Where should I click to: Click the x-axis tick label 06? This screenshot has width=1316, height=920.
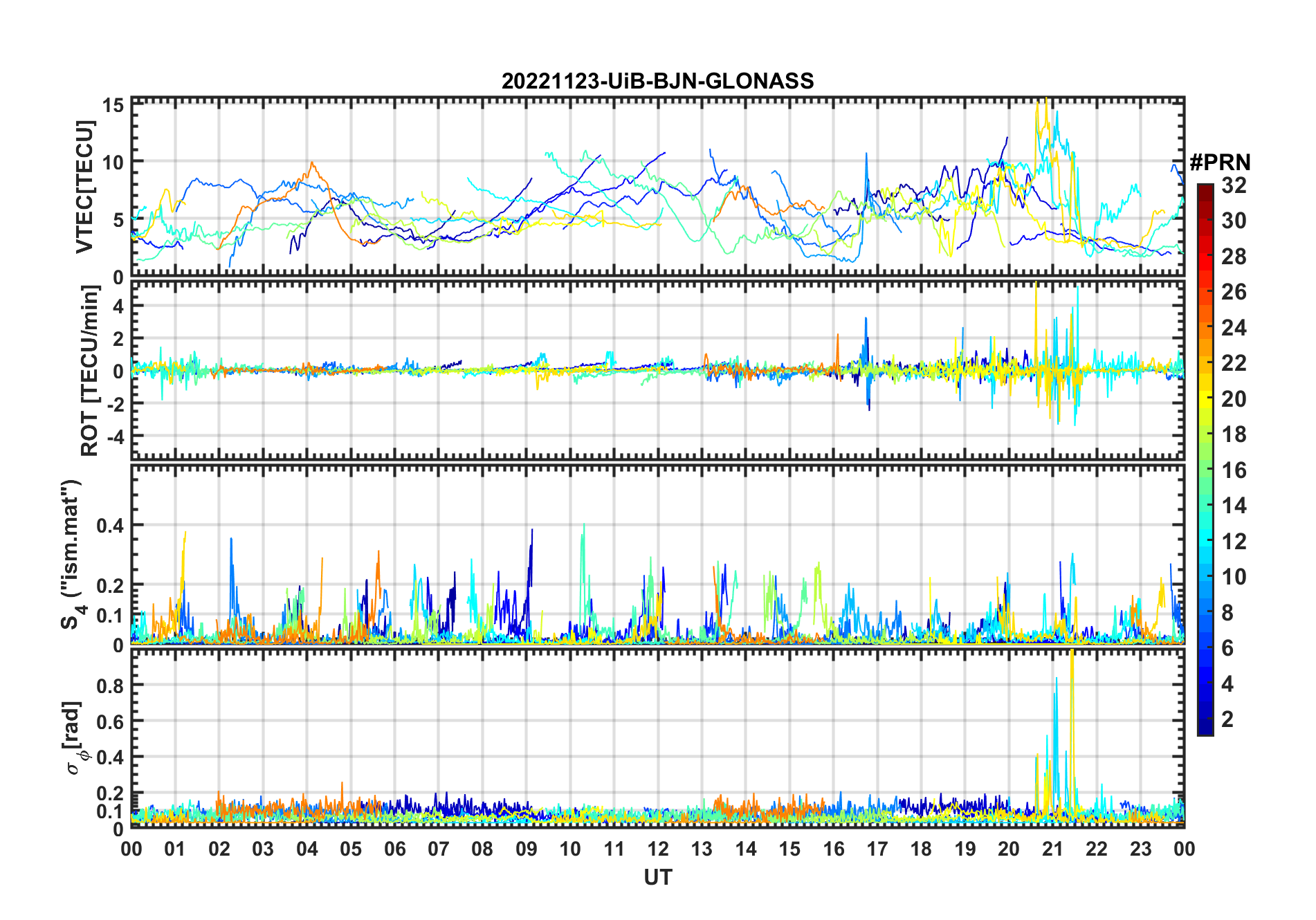[x=394, y=849]
